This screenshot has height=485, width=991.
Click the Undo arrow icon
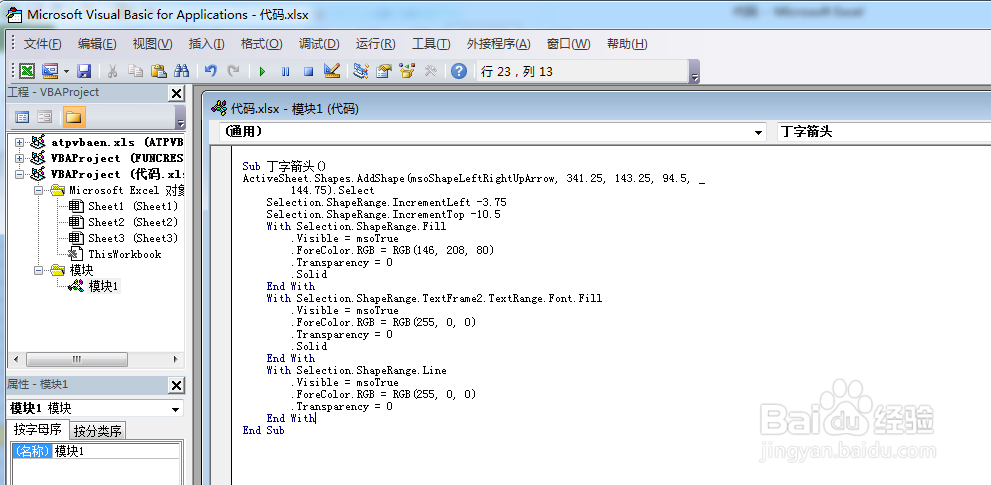(x=211, y=71)
